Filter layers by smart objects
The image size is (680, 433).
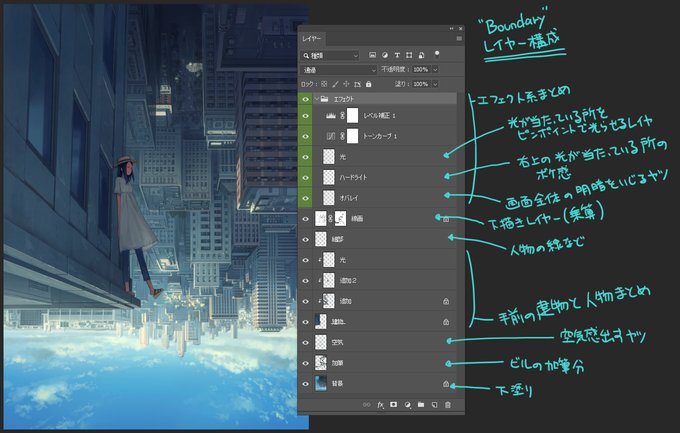pyautogui.click(x=421, y=55)
